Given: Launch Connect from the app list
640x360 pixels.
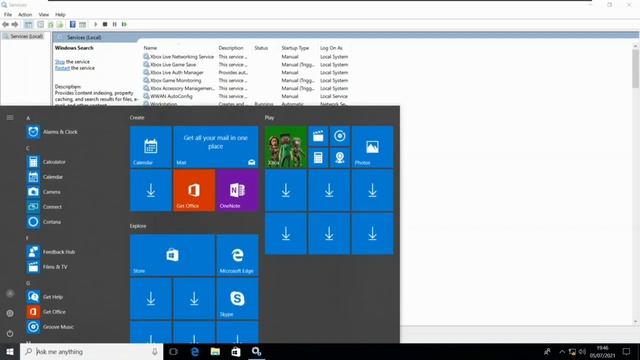Looking at the screenshot, I should (x=44, y=207).
